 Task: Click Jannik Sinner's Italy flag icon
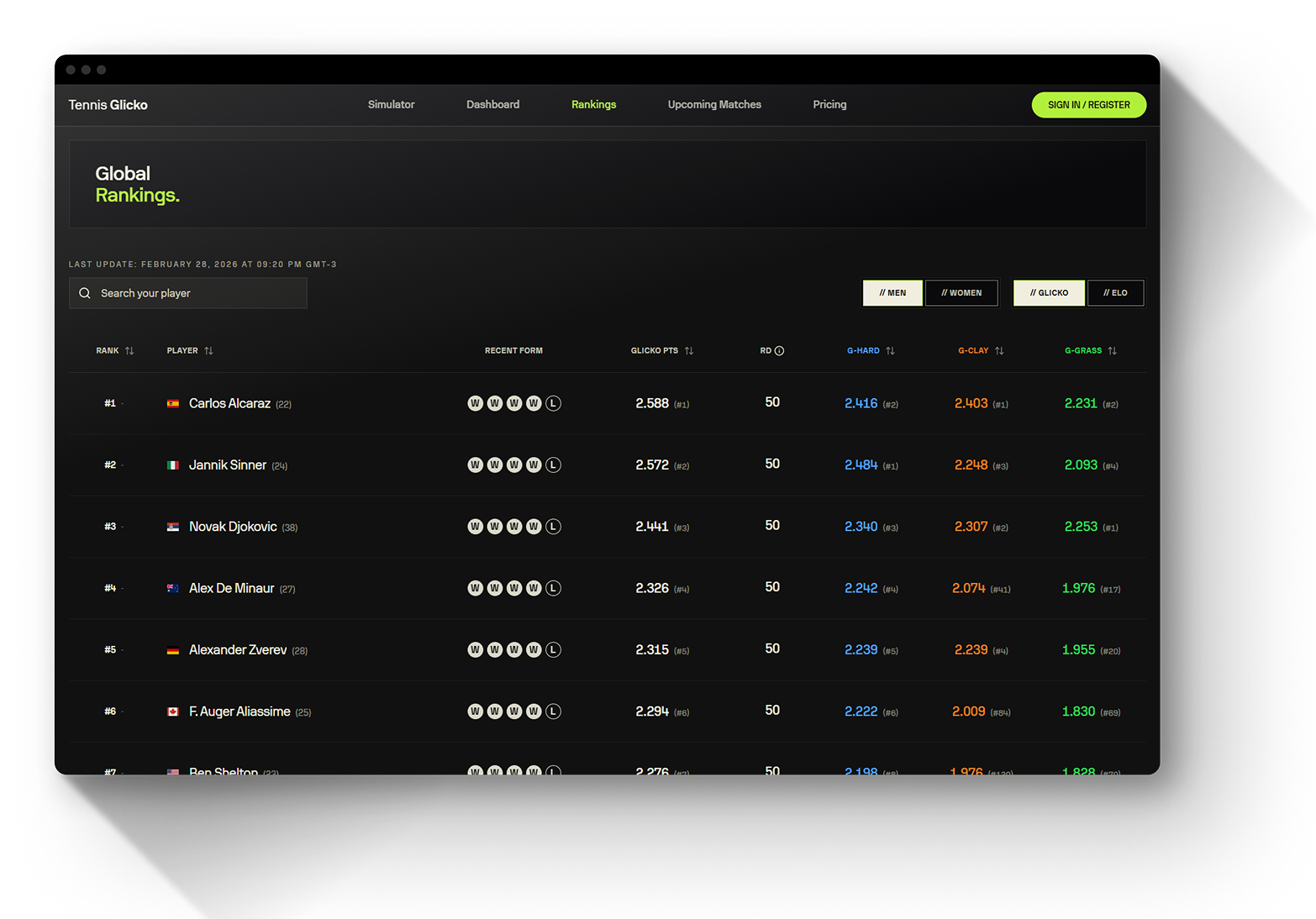tap(173, 465)
